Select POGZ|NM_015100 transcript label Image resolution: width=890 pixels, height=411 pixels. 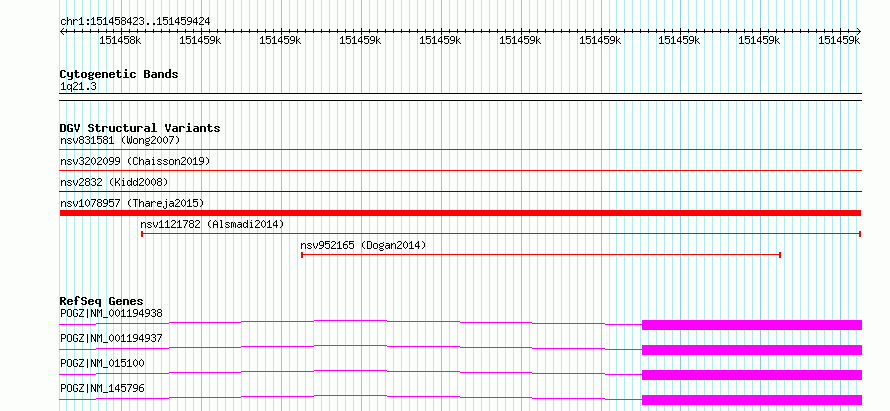point(102,363)
